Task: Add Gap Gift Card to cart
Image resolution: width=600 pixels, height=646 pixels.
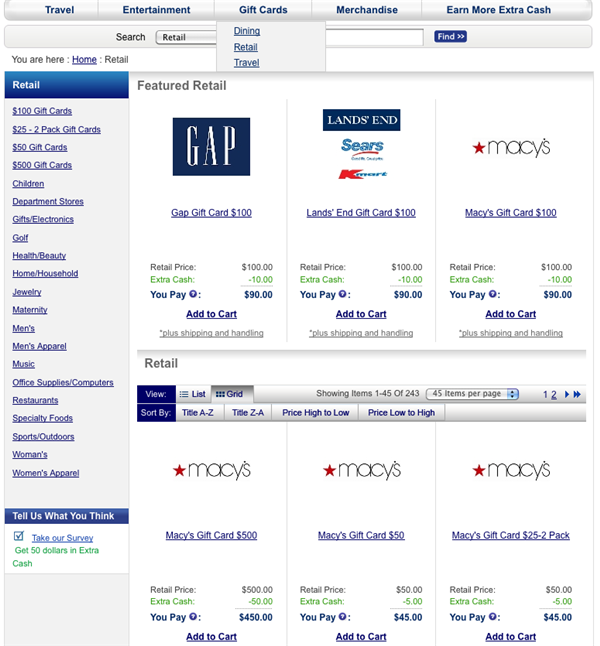Action: 211,314
